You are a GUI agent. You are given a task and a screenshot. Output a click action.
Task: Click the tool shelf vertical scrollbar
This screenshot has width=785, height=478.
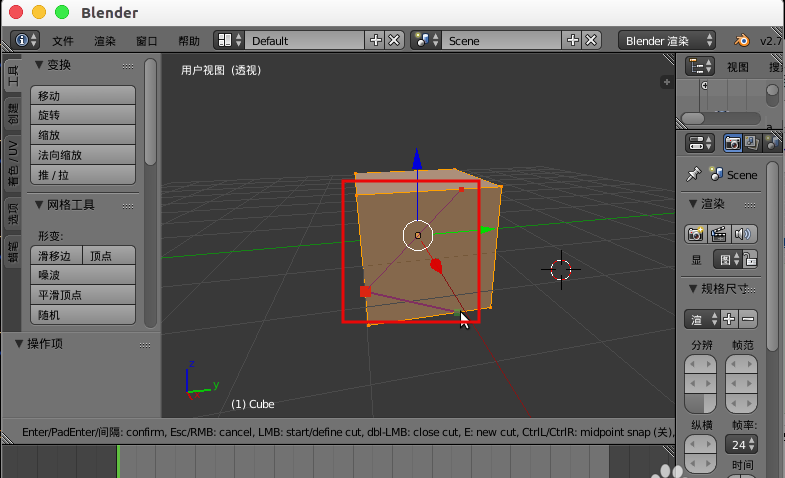pos(150,111)
